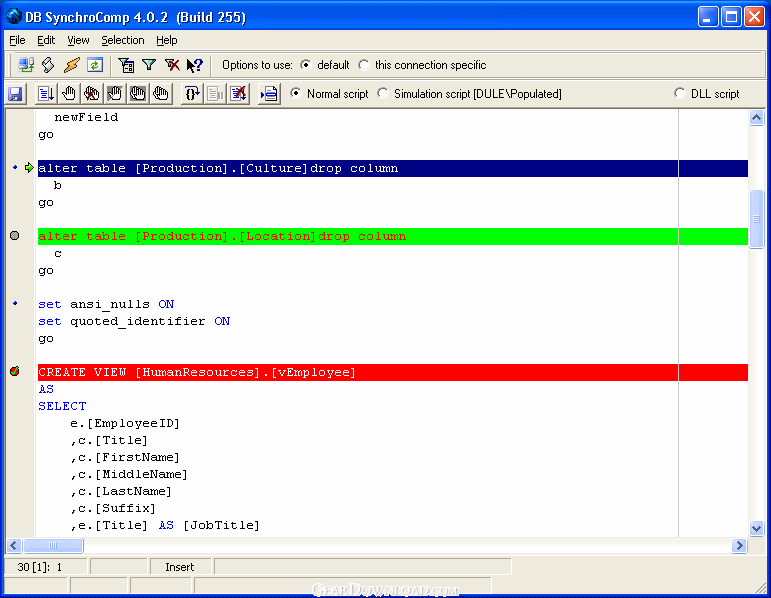
Task: Click the horizontal scrollbar left arrow
Action: 13,545
